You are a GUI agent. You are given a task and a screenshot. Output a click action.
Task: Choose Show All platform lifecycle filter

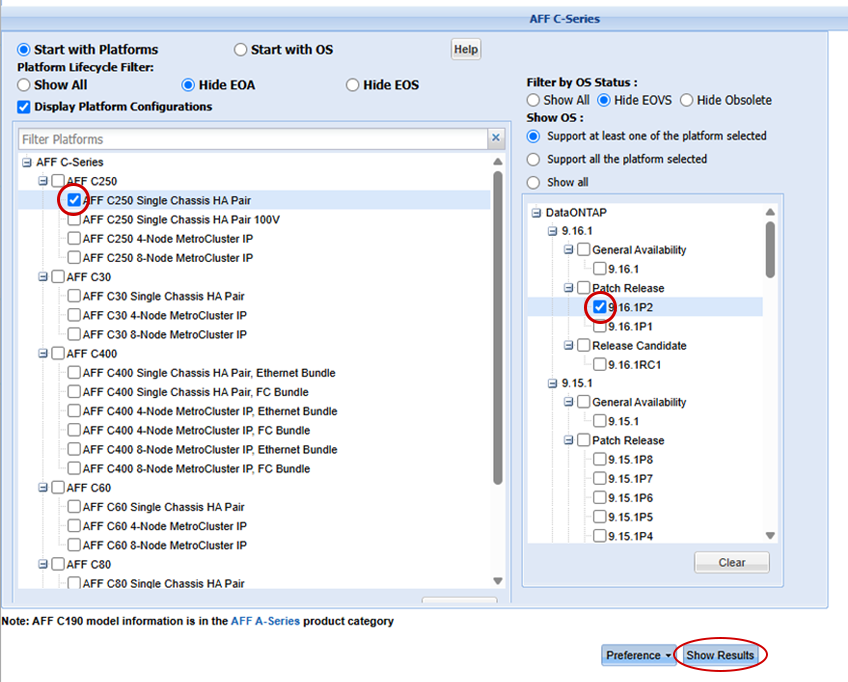23,85
